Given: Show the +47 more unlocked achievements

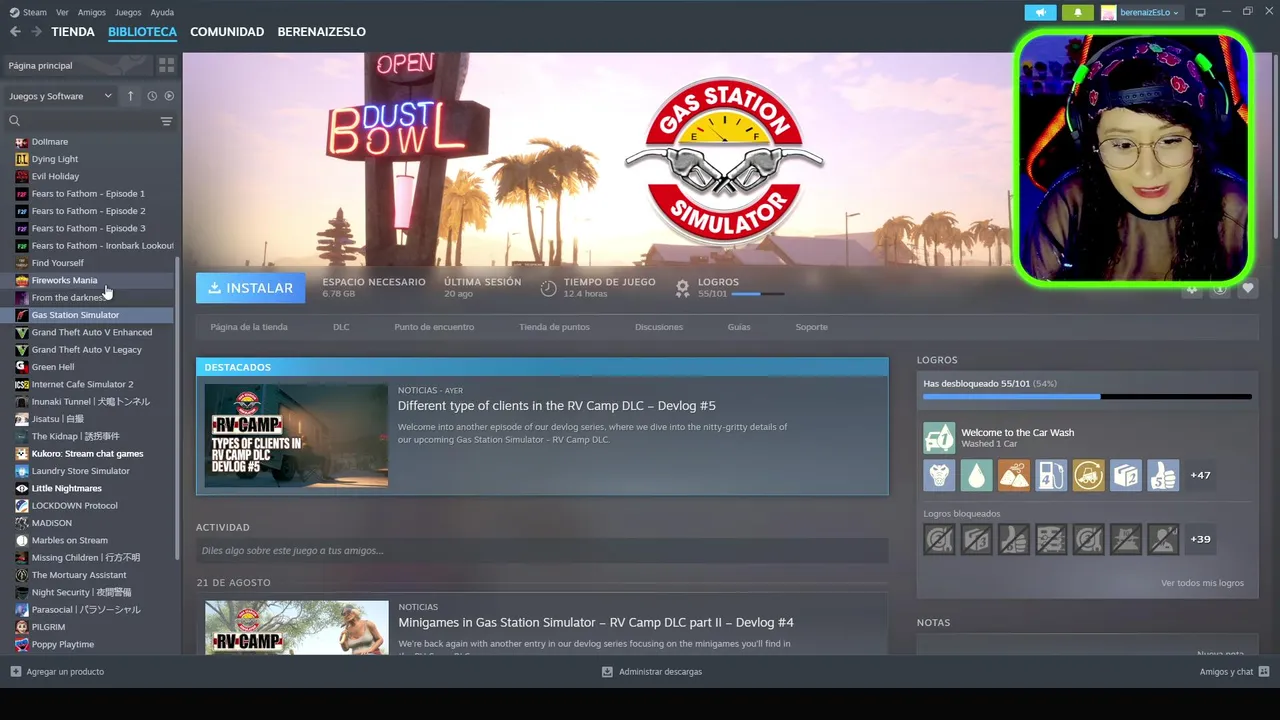Looking at the screenshot, I should (x=1200, y=475).
